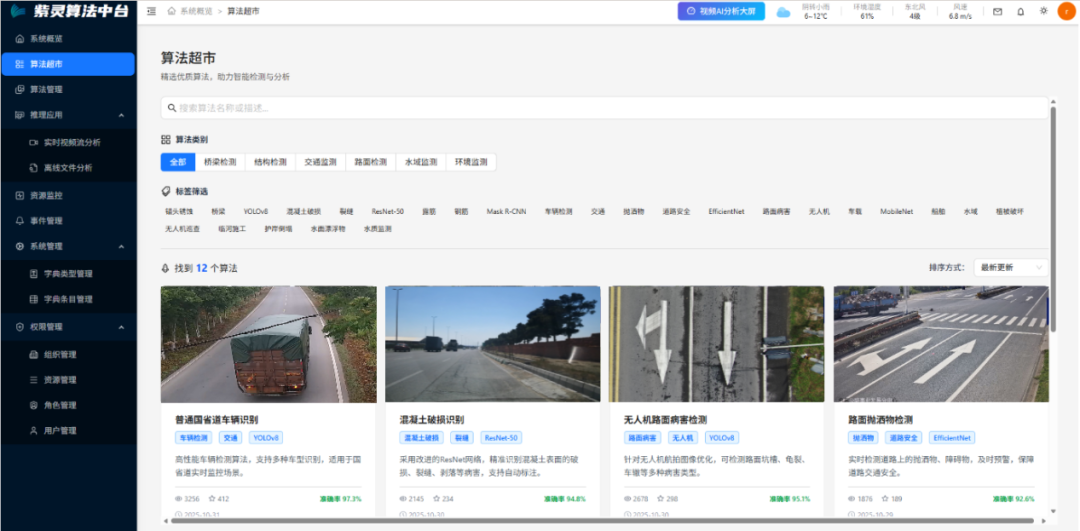This screenshot has height=531, width=1080.
Task: Collapse the 推理应用 sidebar group
Action: pyautogui.click(x=121, y=116)
